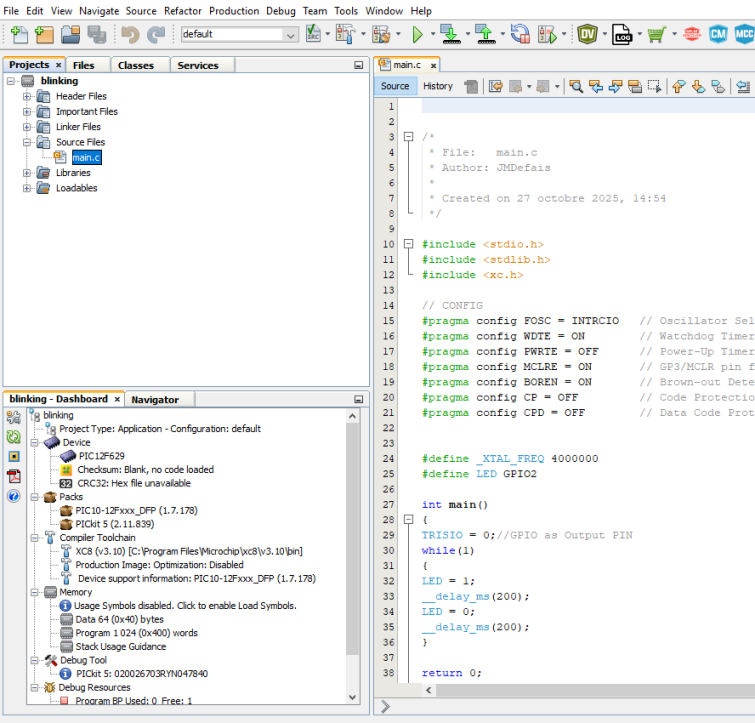Image resolution: width=755 pixels, height=723 pixels.
Task: Switch editor to History view
Action: (438, 86)
